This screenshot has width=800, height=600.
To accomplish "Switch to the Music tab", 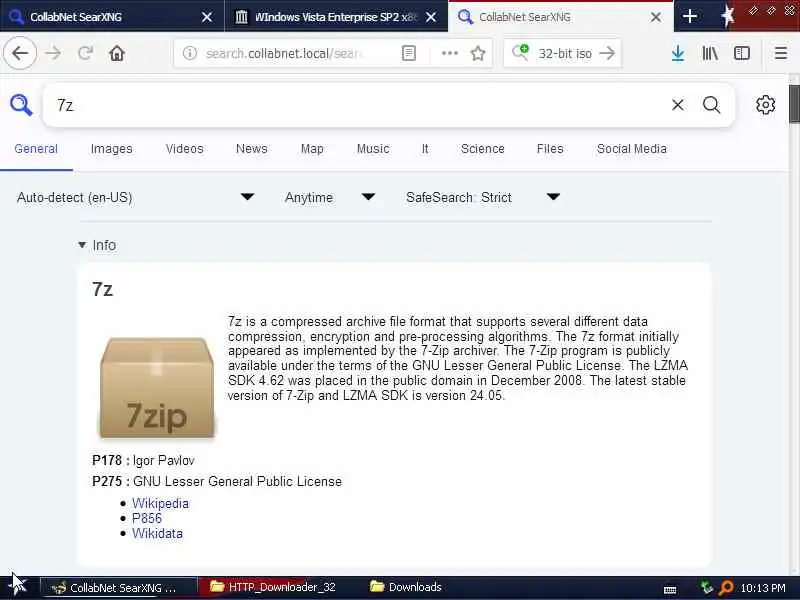I will click(373, 149).
